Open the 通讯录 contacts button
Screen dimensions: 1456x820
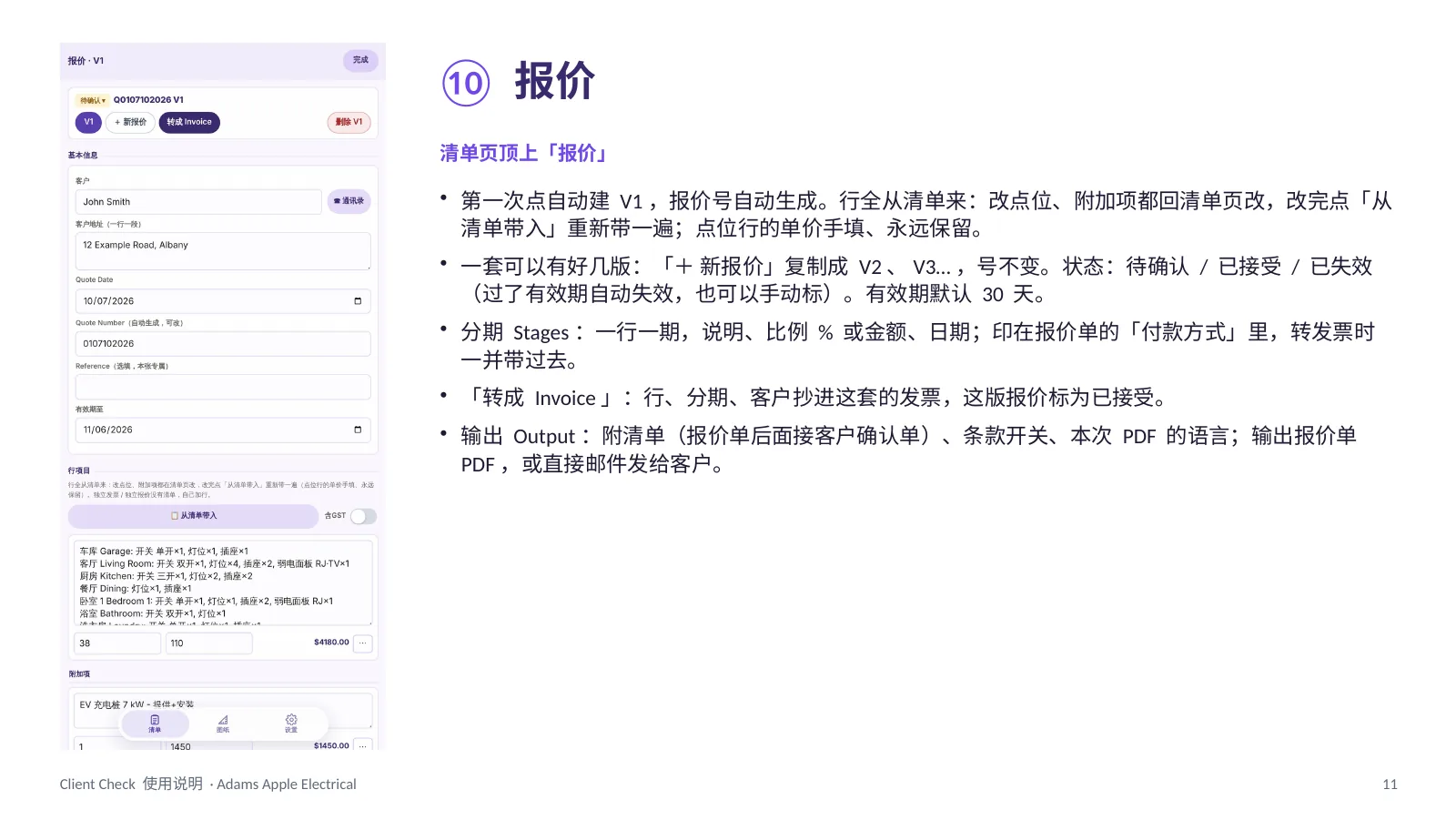[349, 201]
